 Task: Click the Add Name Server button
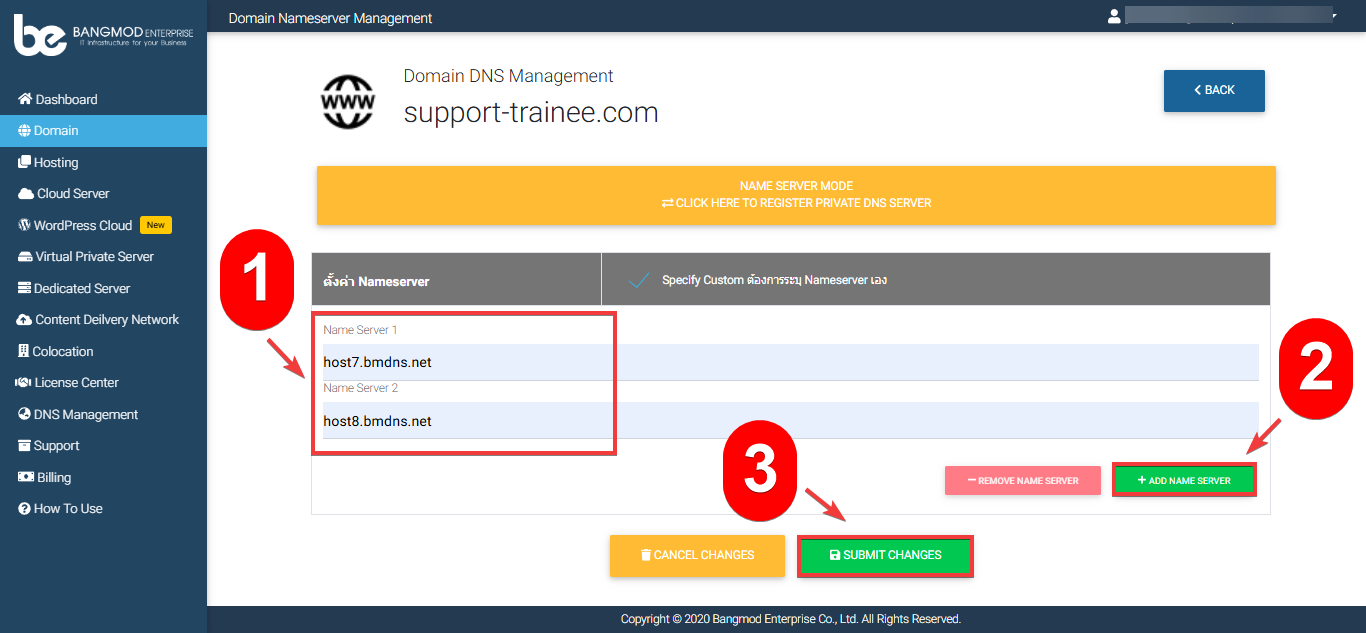[x=1184, y=481]
